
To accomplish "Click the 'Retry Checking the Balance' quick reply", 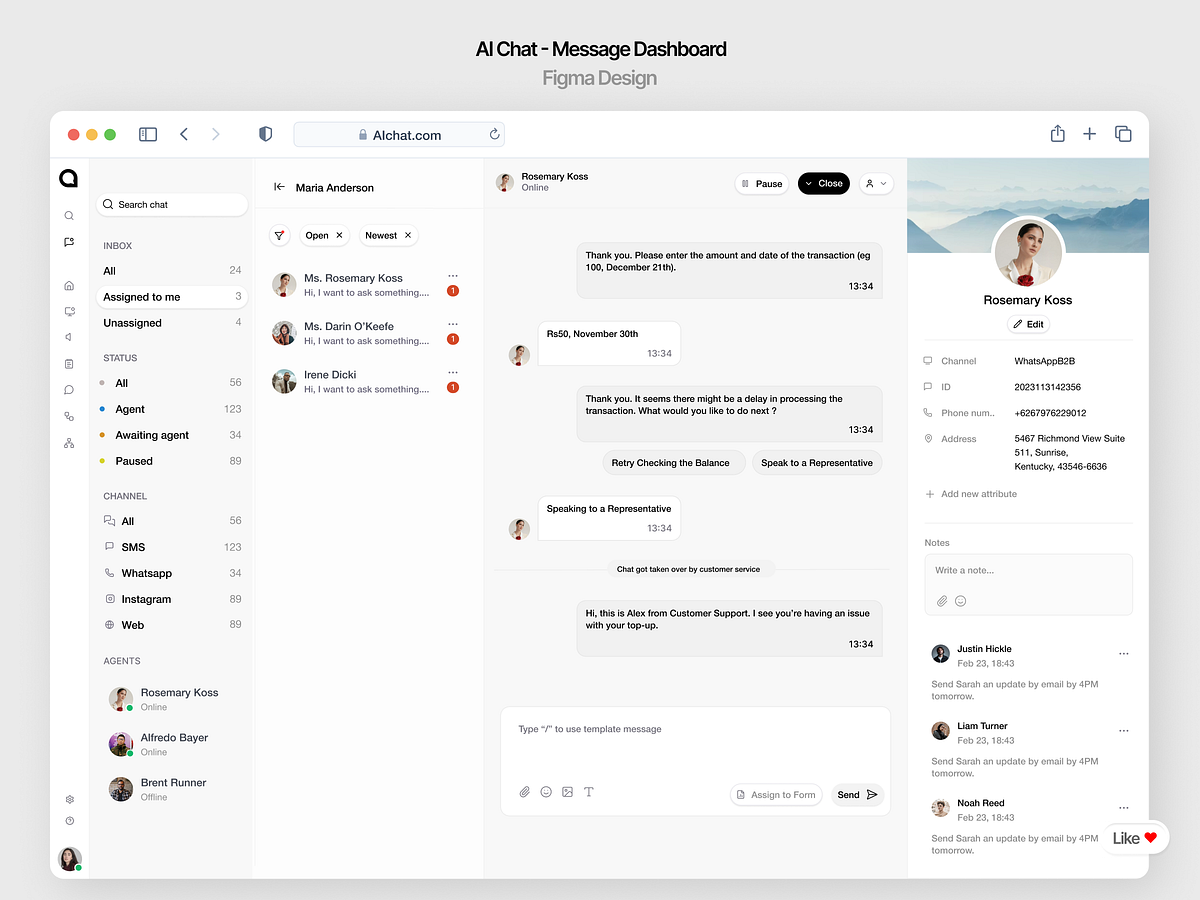I will point(673,462).
